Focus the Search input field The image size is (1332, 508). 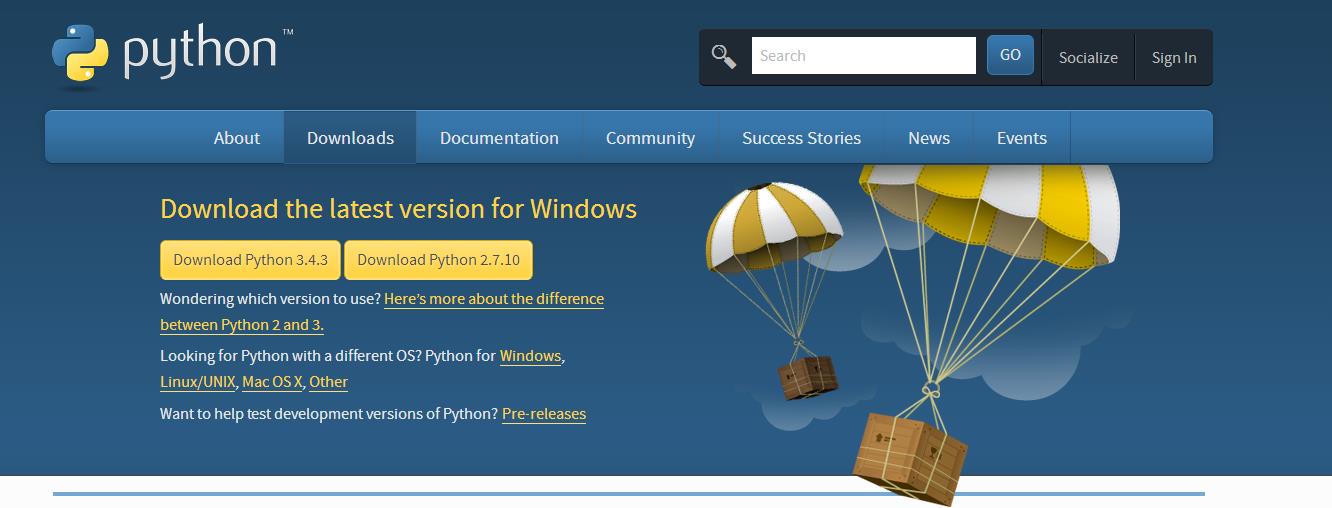[x=864, y=56]
